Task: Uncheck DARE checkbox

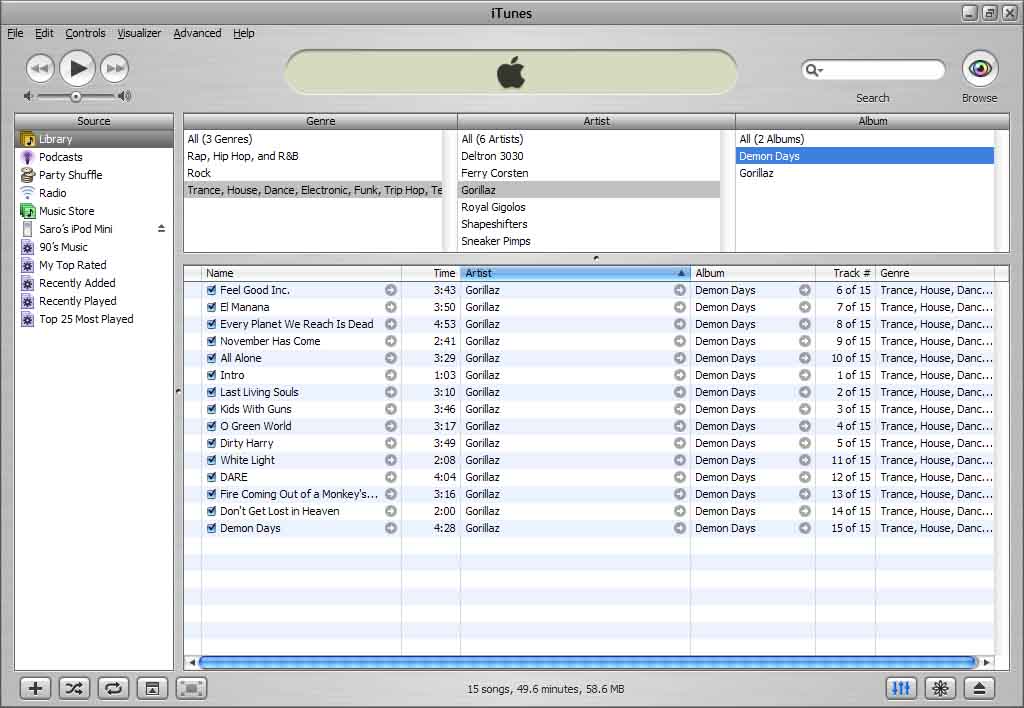Action: pyautogui.click(x=211, y=477)
